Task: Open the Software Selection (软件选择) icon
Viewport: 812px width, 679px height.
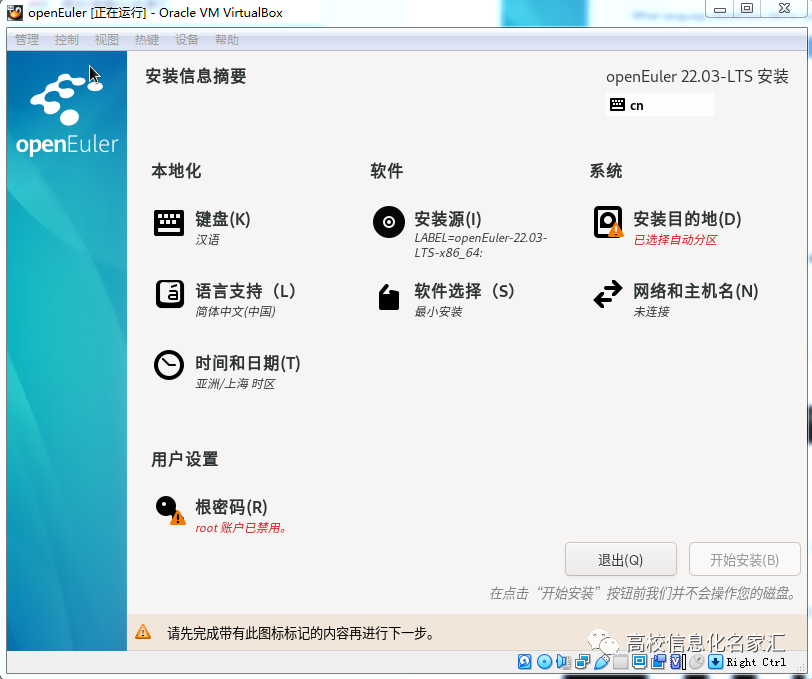Action: pos(388,296)
